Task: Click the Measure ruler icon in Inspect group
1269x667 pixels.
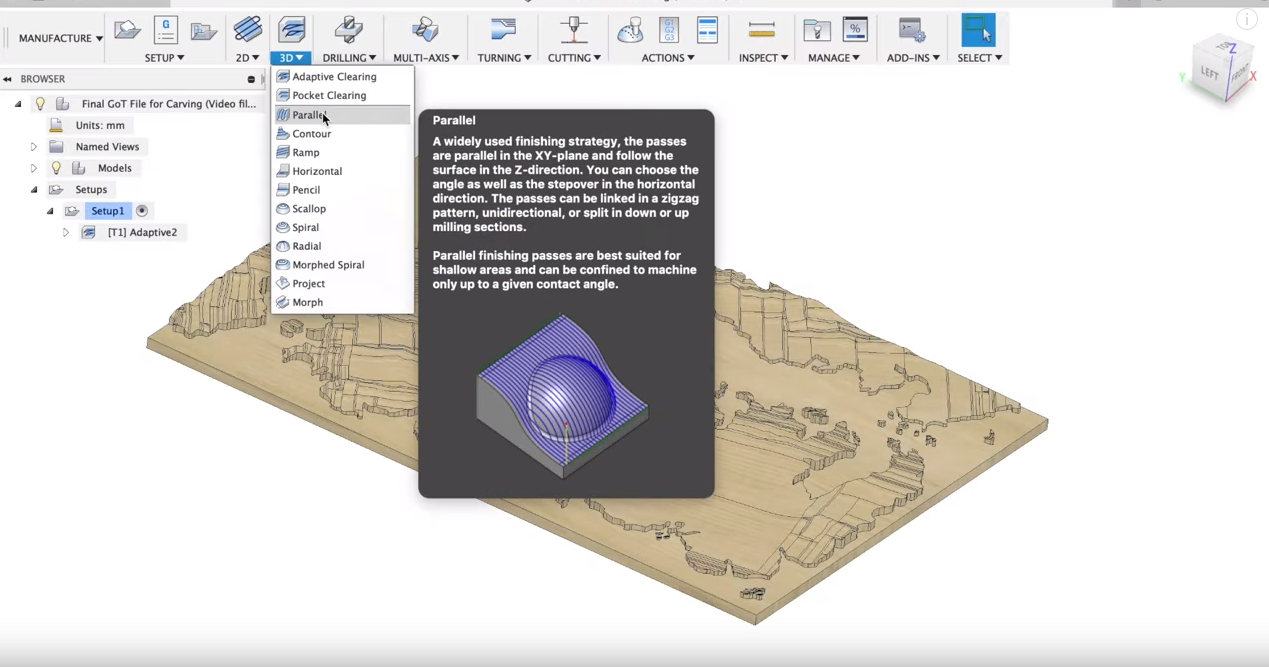Action: pos(762,30)
